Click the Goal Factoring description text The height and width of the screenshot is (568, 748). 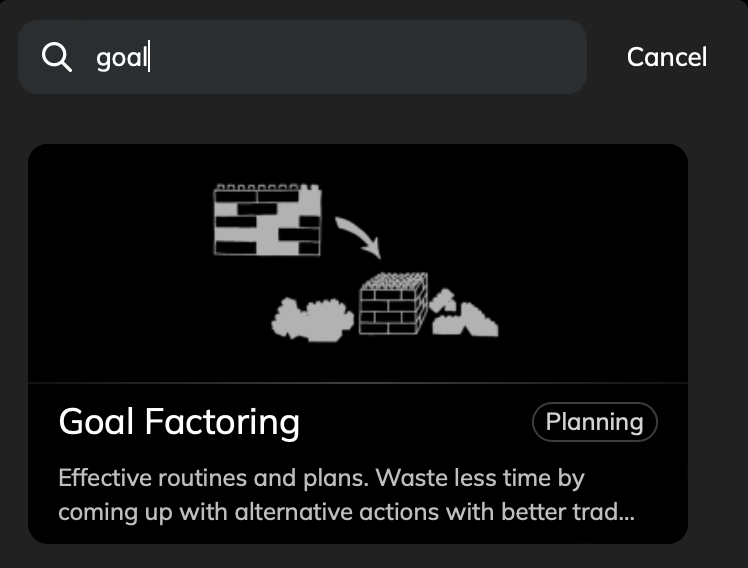click(x=346, y=495)
